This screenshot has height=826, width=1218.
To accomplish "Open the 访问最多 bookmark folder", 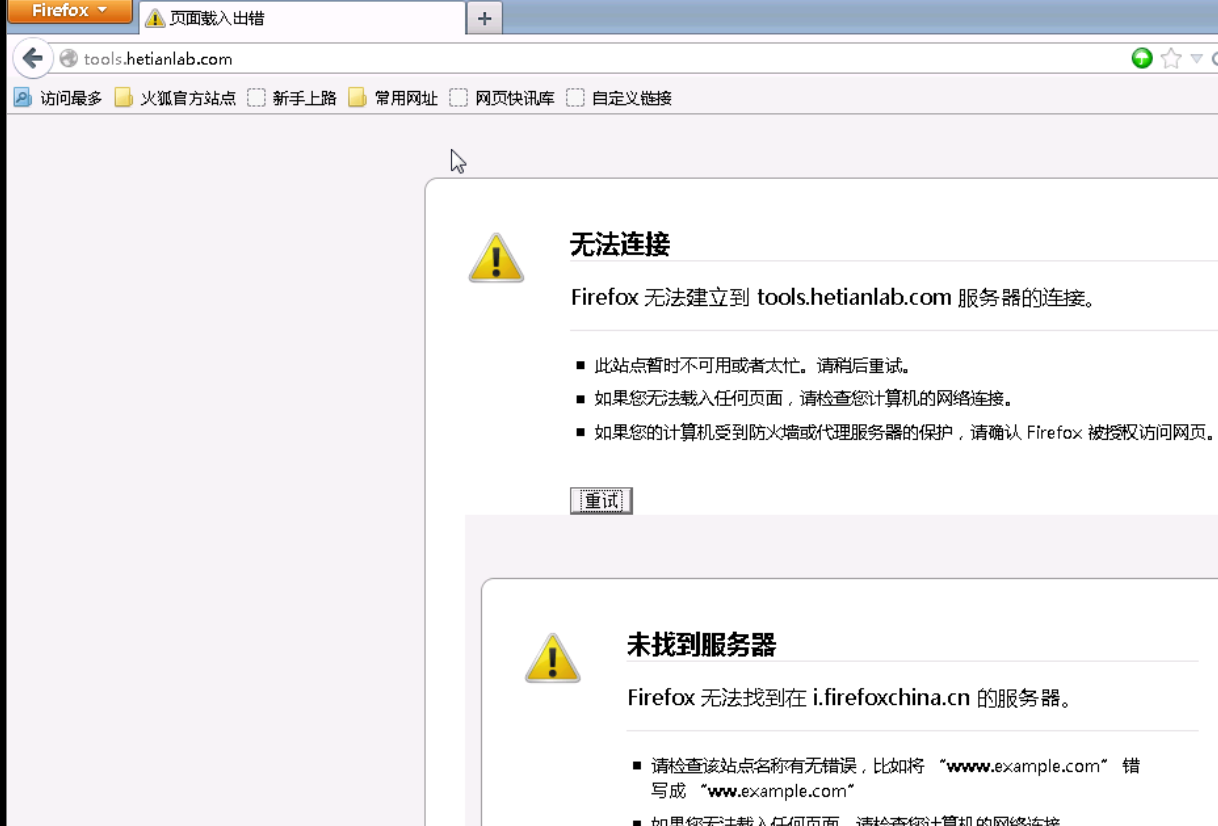I will 58,98.
